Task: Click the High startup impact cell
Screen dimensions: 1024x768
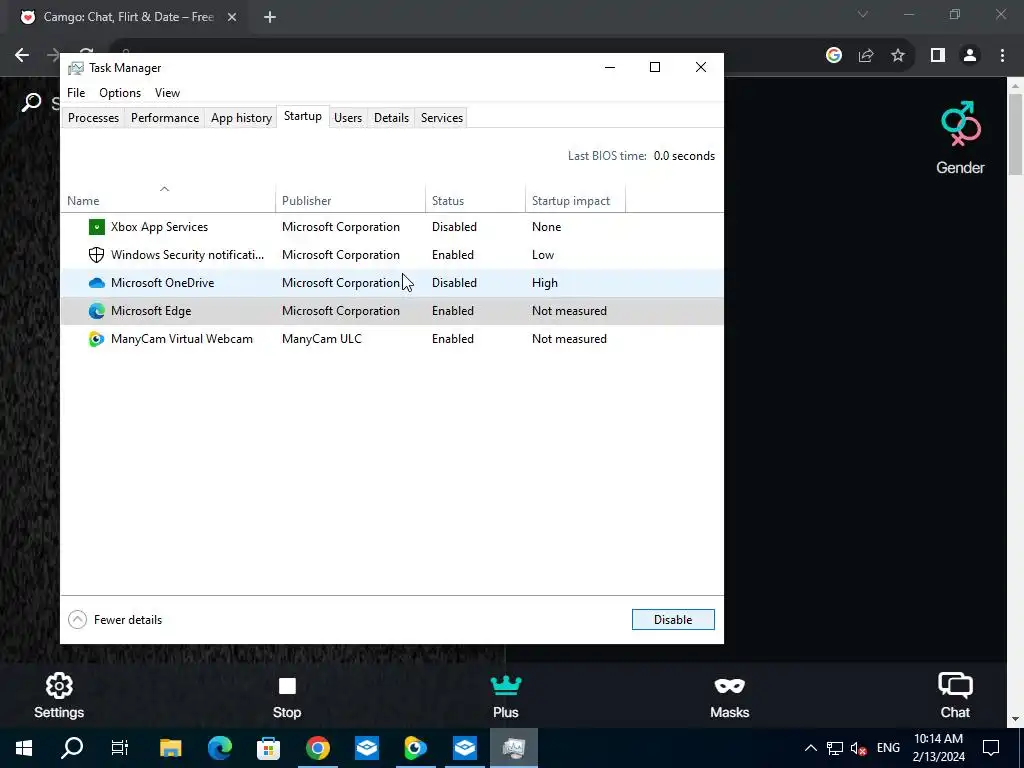Action: 545,283
